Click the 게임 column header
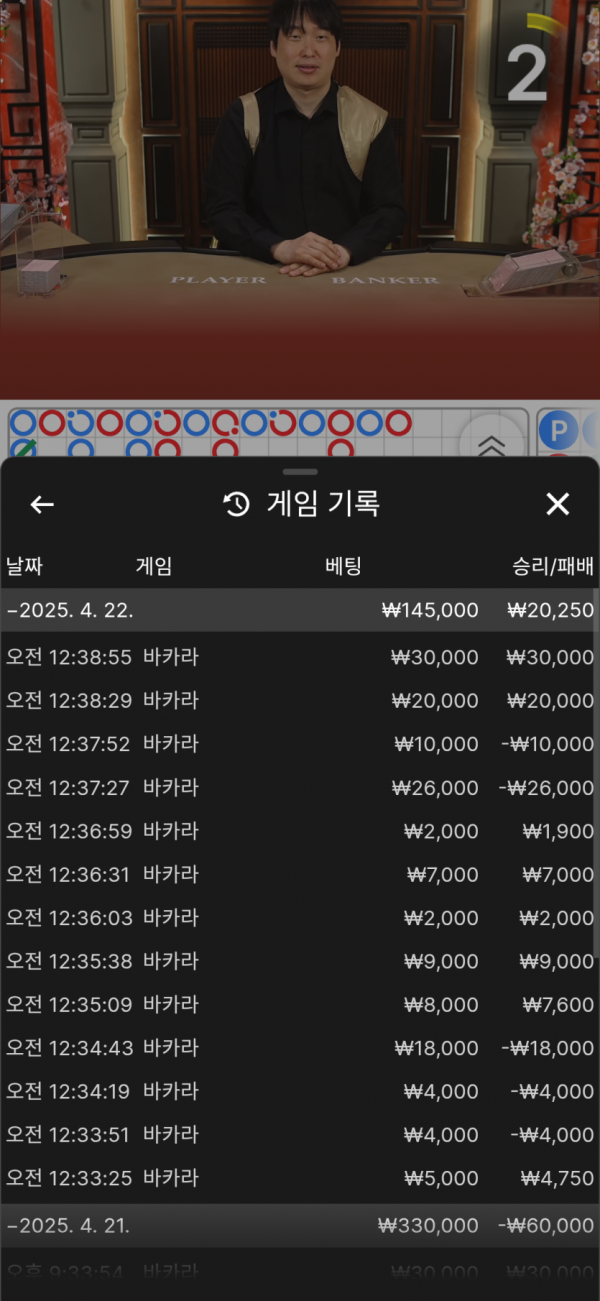600x1301 pixels. (154, 566)
